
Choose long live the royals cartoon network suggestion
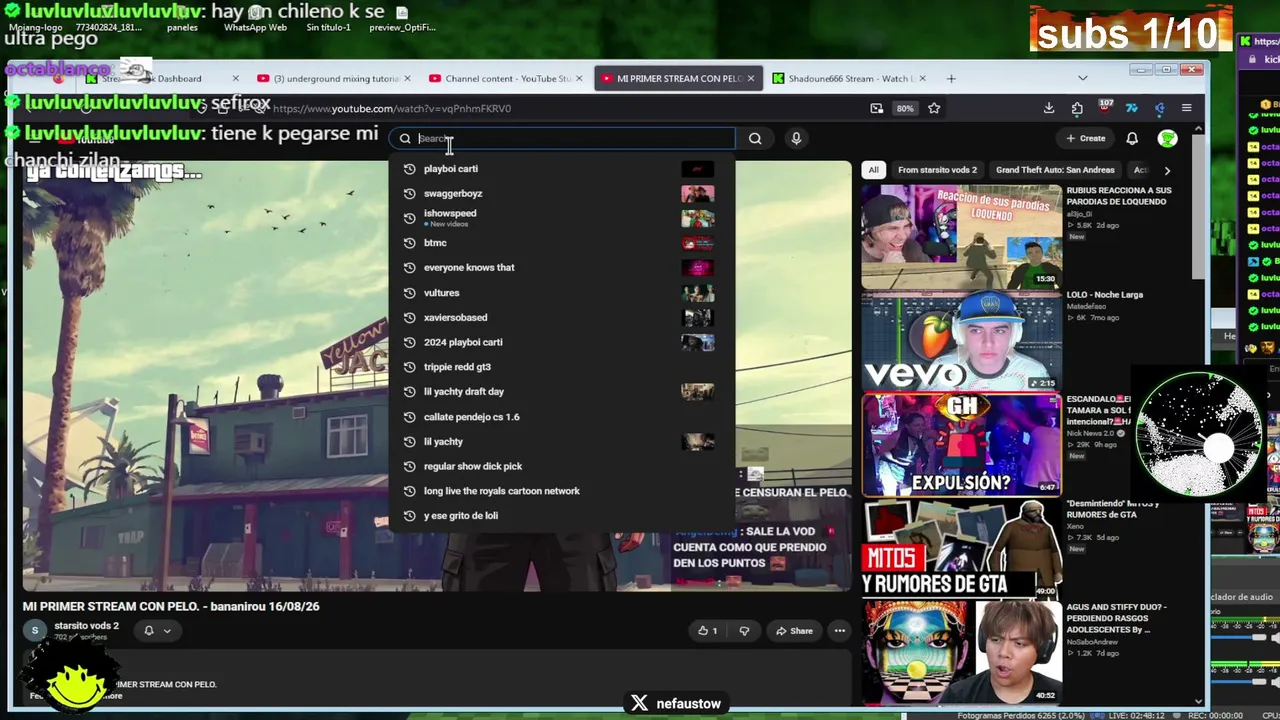point(562,491)
